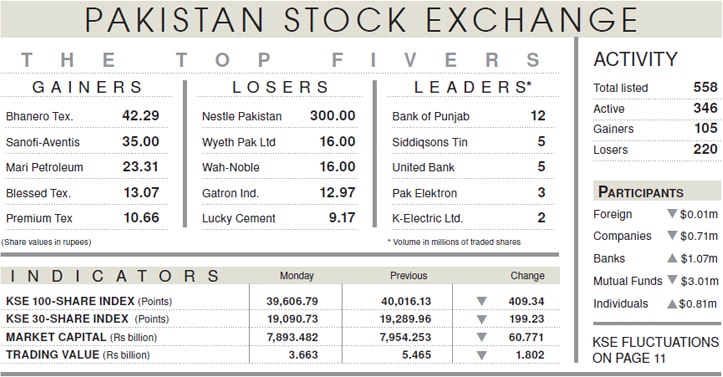The width and height of the screenshot is (723, 377).
Task: Click the KSE 100-Share Index down arrow
Action: 481,301
